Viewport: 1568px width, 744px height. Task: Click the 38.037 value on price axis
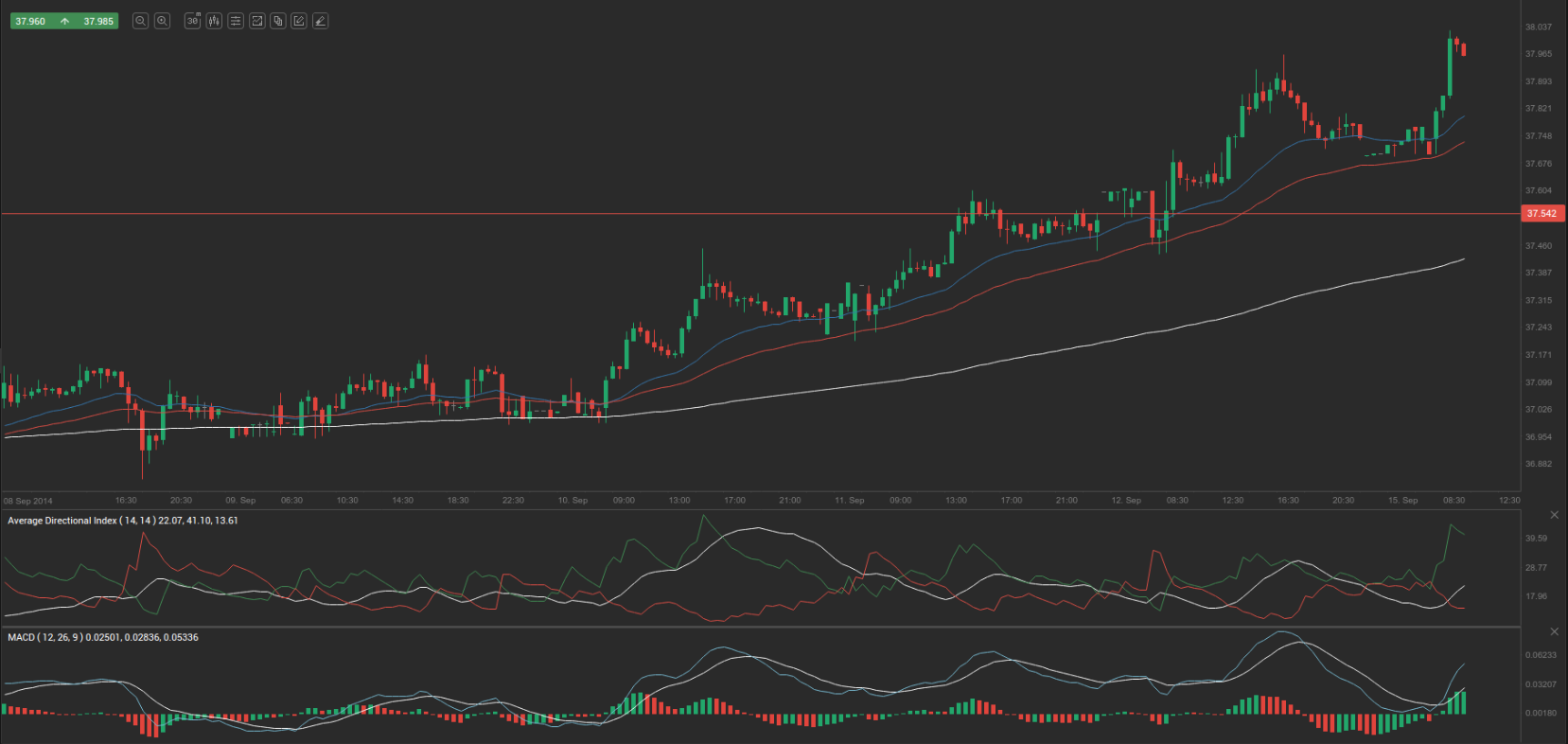tap(1538, 27)
